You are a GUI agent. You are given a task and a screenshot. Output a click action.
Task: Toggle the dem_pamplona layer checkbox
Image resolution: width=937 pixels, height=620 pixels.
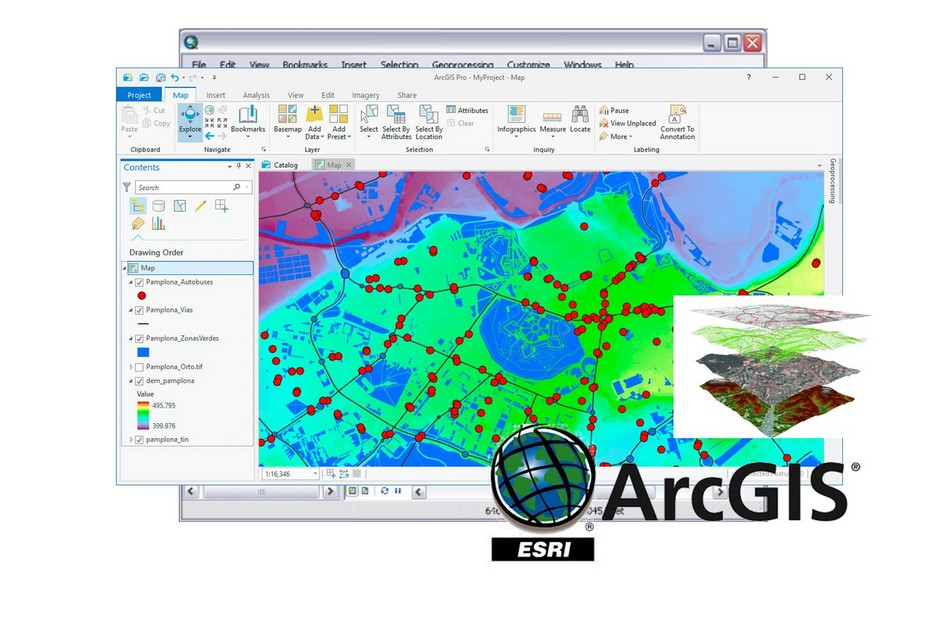coord(139,380)
